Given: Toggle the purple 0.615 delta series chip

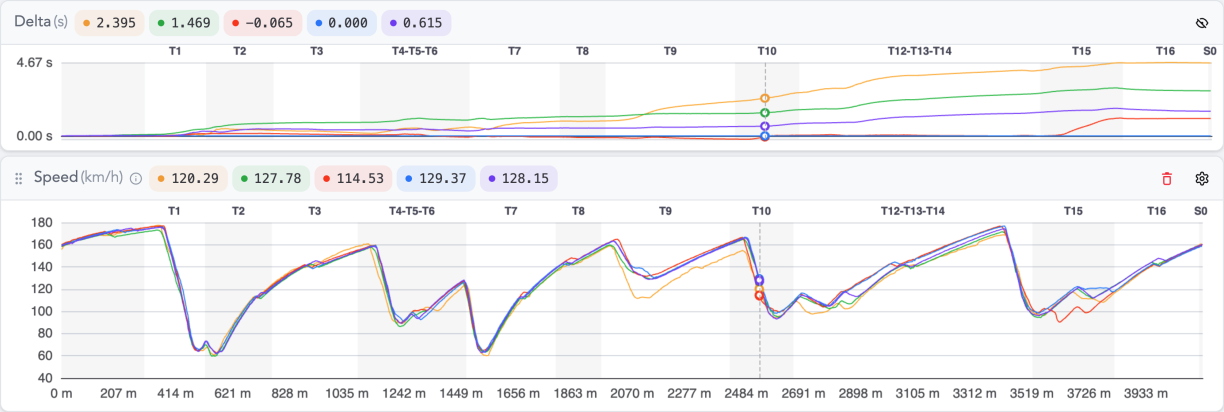Looking at the screenshot, I should point(416,22).
